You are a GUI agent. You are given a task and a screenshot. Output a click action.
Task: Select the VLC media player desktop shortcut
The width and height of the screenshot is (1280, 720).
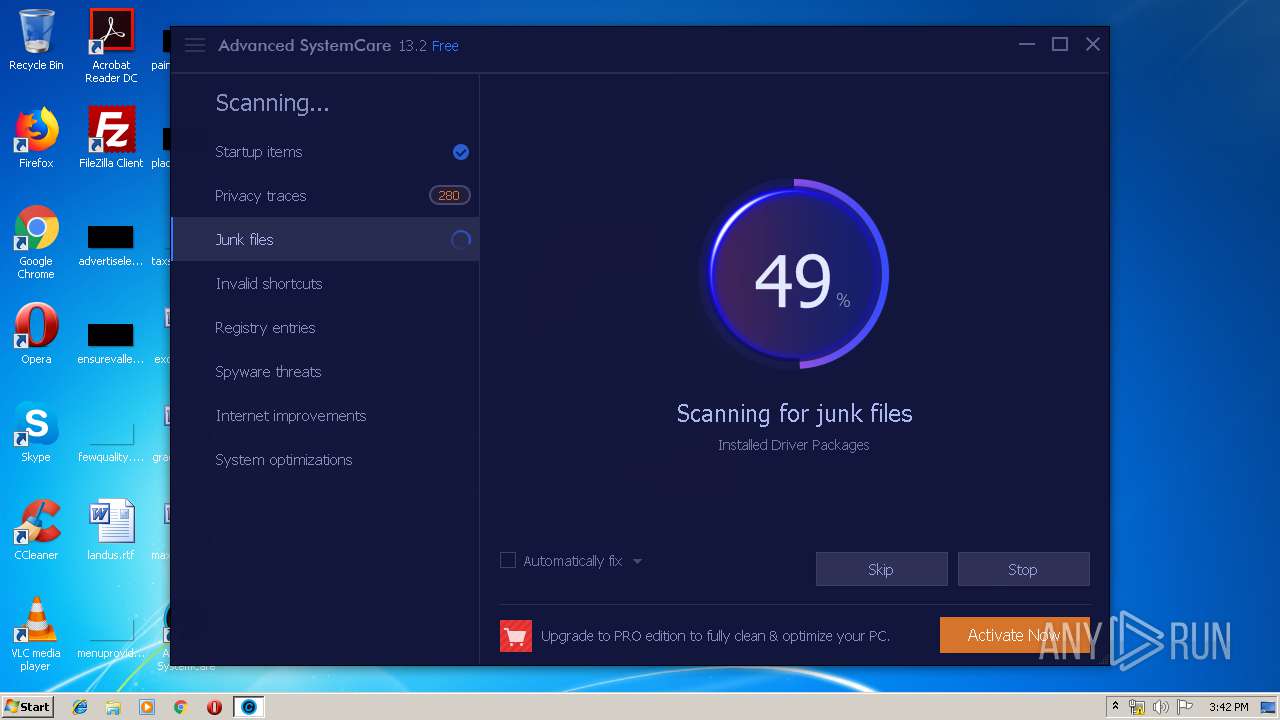click(x=36, y=634)
